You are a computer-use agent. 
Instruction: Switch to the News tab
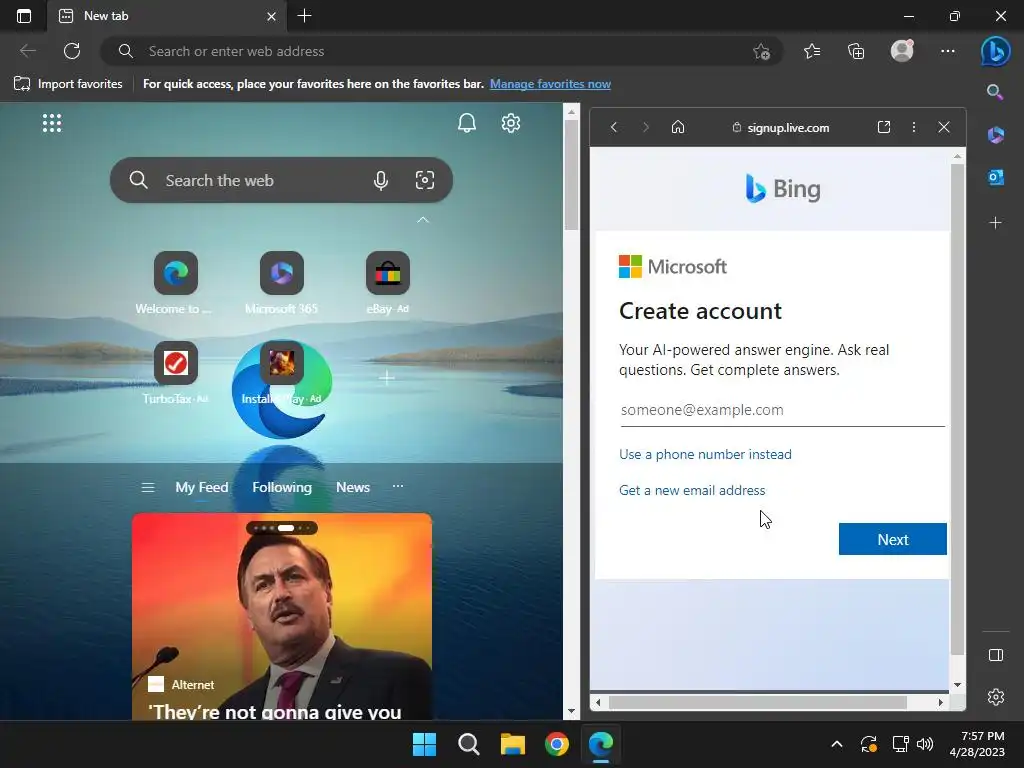pos(353,487)
